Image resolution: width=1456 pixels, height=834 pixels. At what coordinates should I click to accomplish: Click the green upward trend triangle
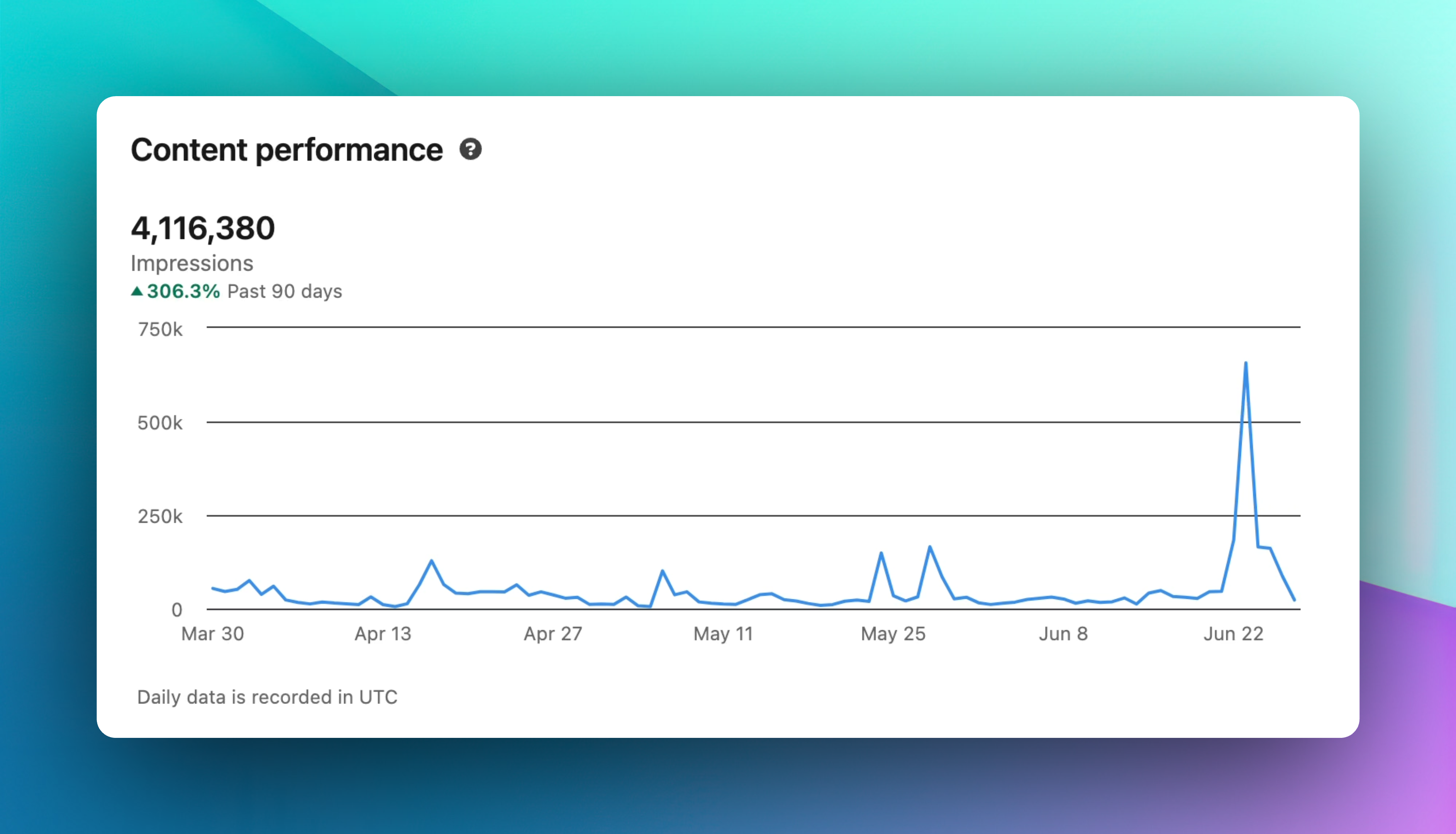(x=137, y=291)
